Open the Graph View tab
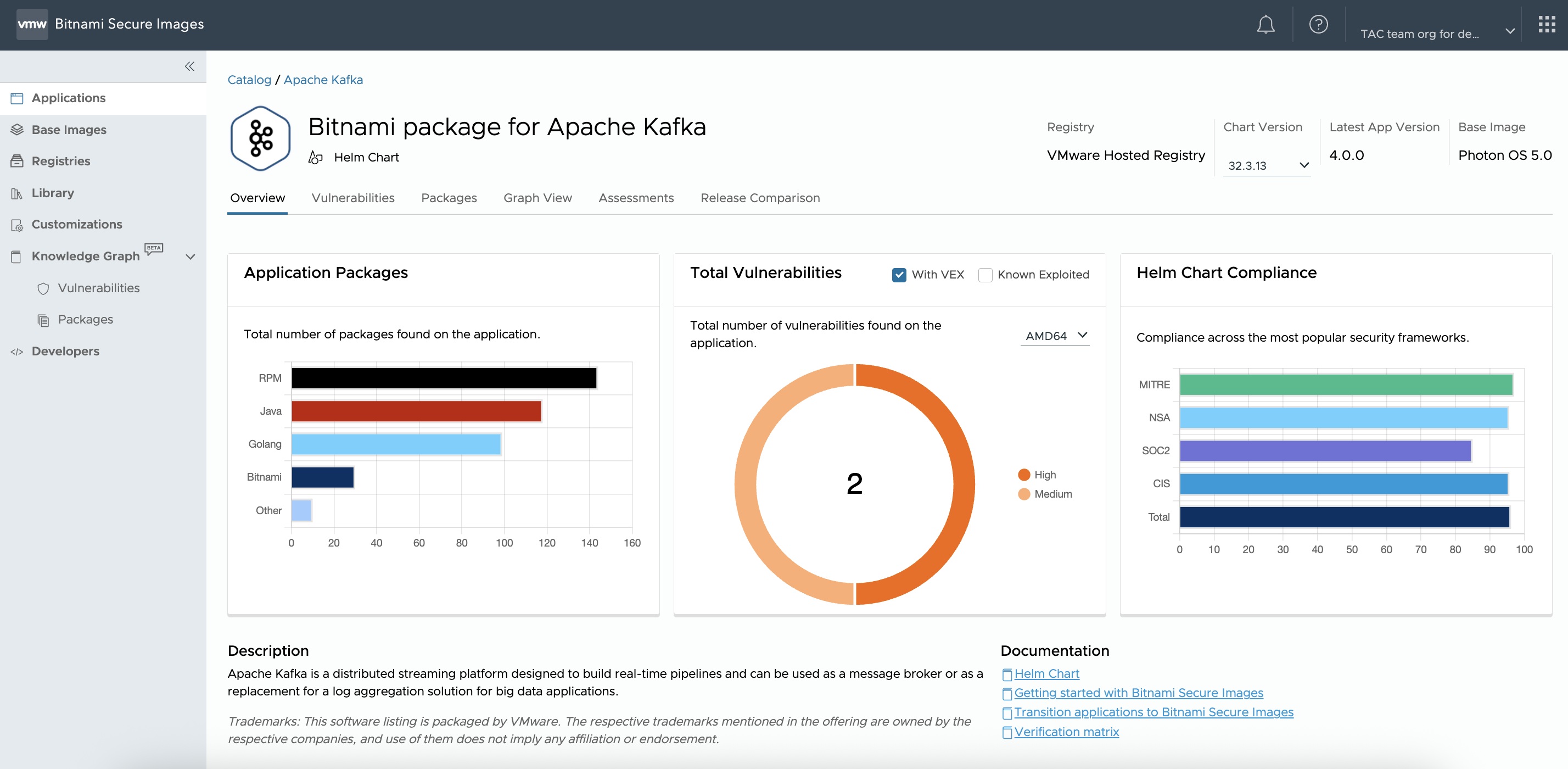Screen dimensions: 1568x769 537,198
